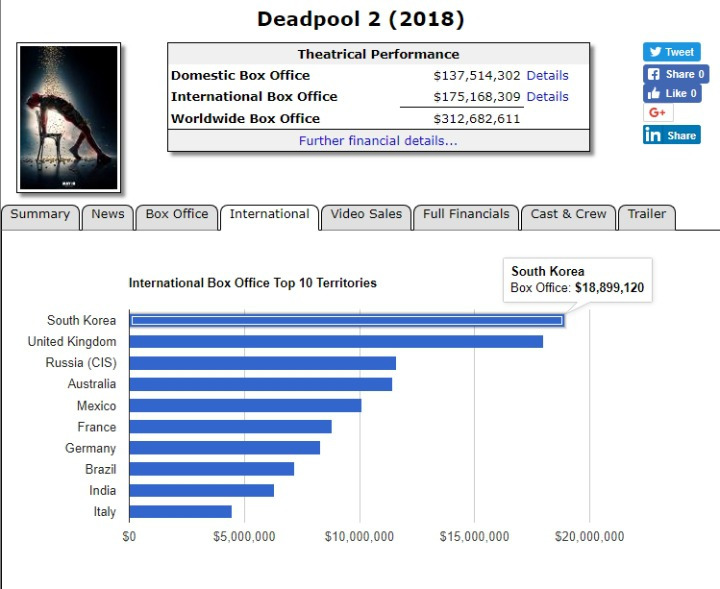Click the $137,514,302 domestic value
720x589 pixels.
pos(477,75)
